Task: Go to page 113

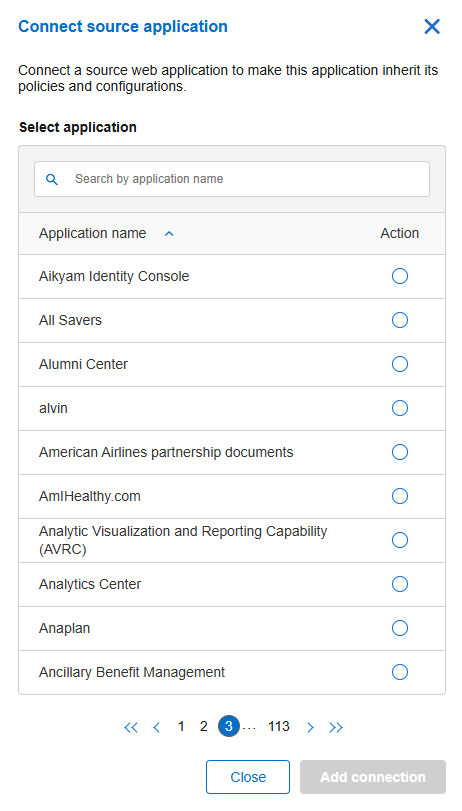Action: (278, 727)
